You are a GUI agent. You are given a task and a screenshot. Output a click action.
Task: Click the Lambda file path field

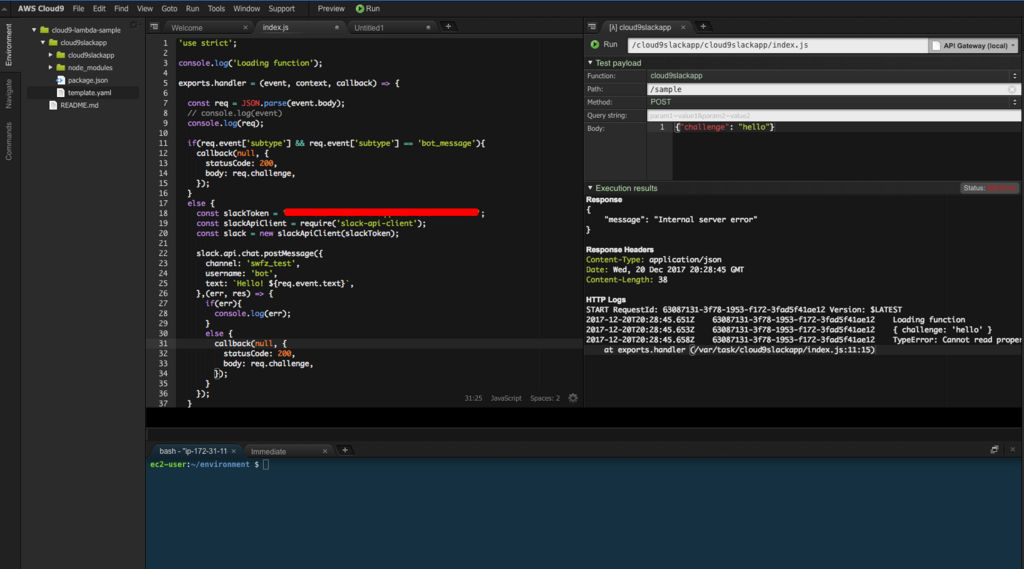(777, 45)
